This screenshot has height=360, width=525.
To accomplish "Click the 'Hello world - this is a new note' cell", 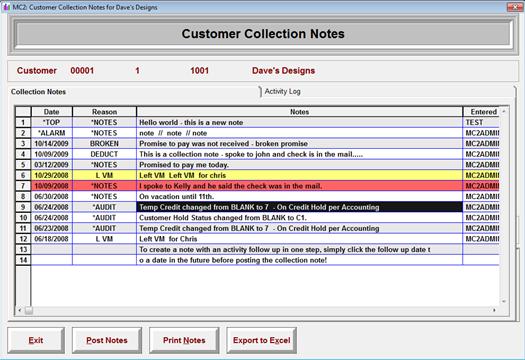I will [x=299, y=122].
